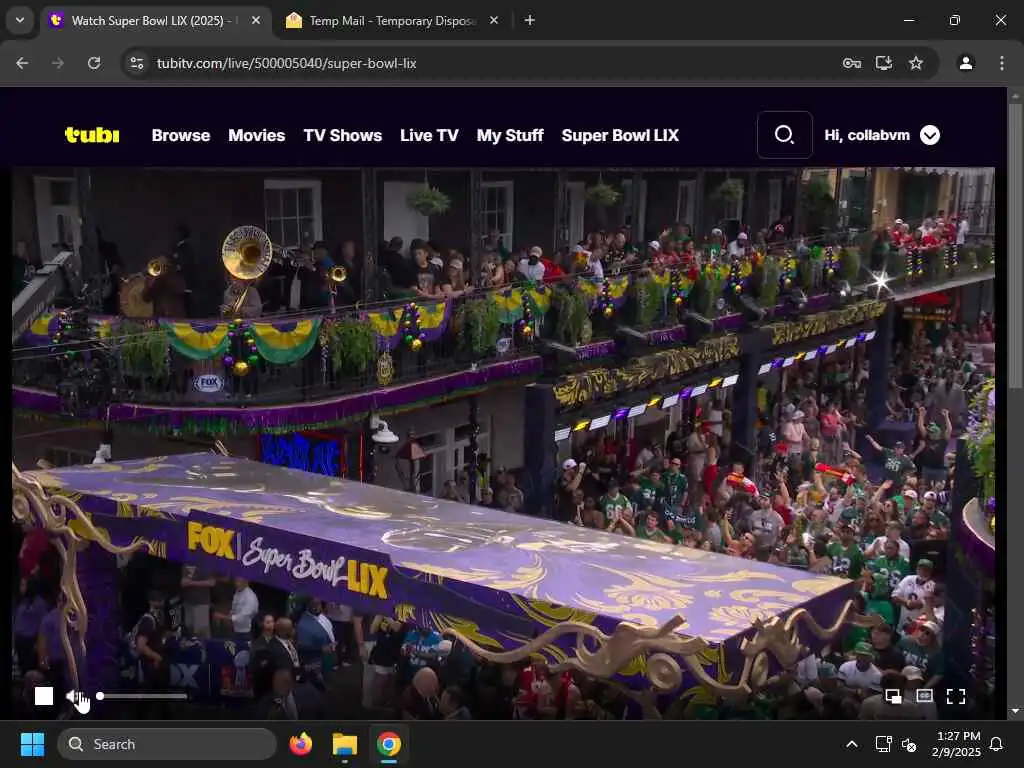
Task: Click the Hi, collabvm account label
Action: tap(867, 135)
